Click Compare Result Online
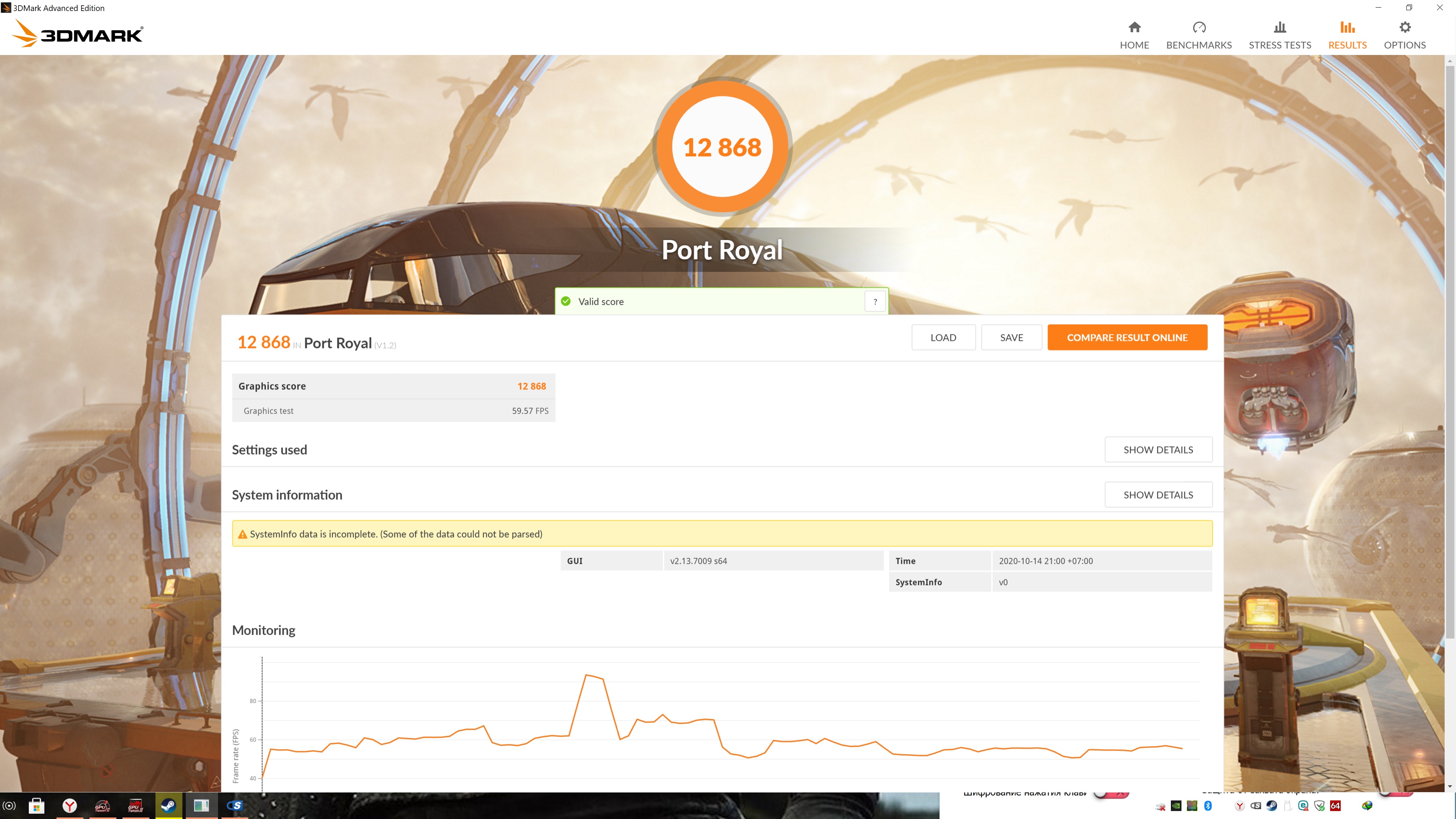The image size is (1456, 819). click(x=1127, y=337)
